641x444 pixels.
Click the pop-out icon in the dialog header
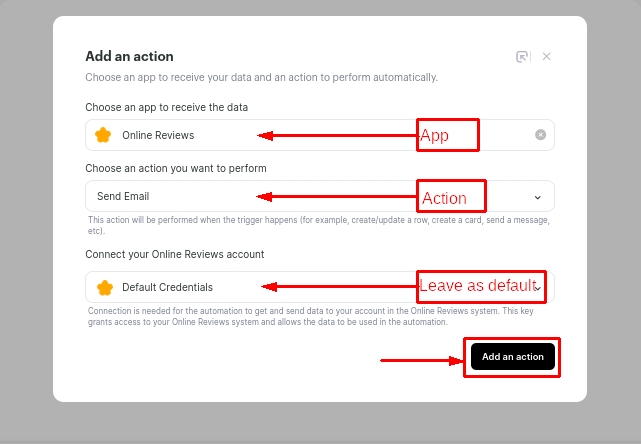coord(522,57)
